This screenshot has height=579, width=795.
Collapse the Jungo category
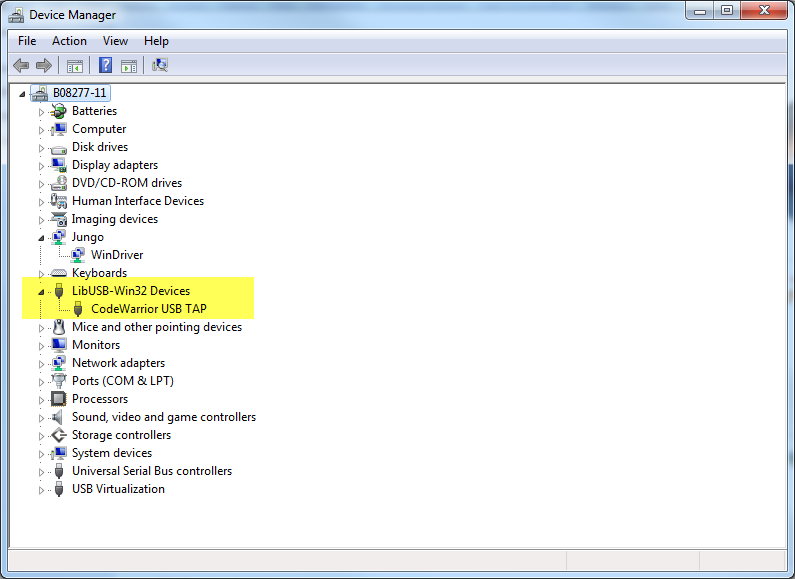(x=41, y=238)
